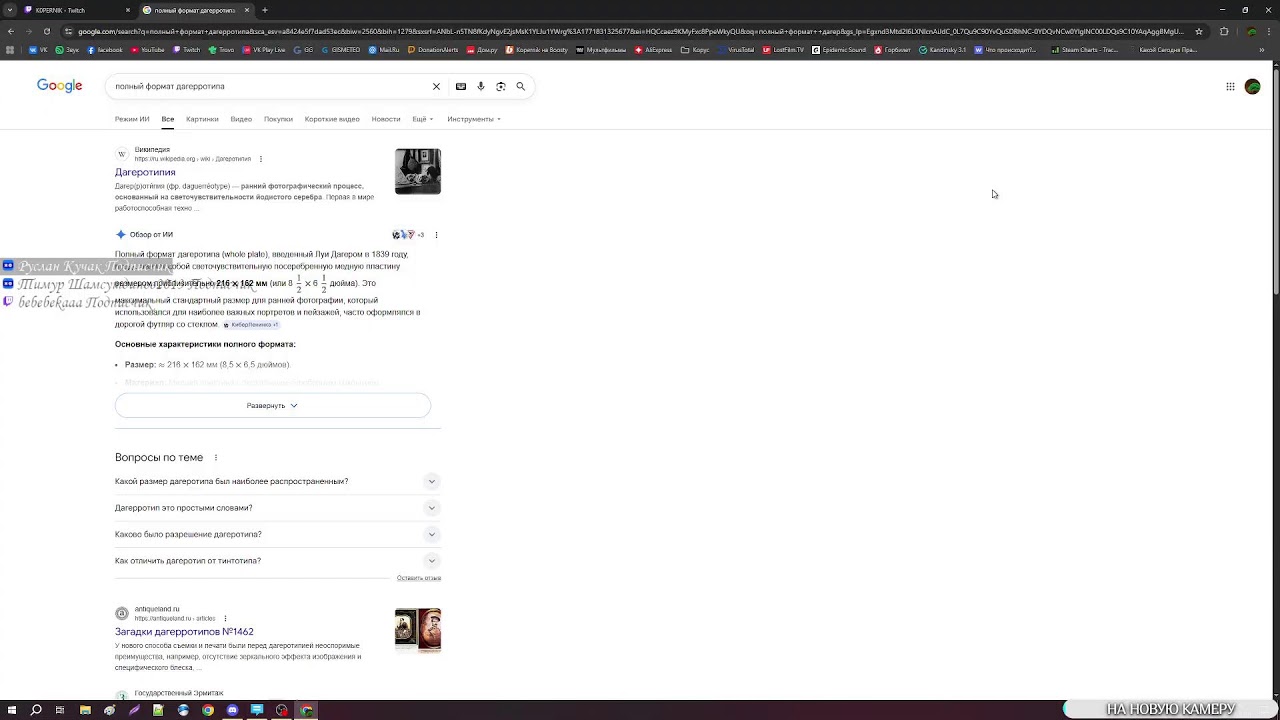Click the Google search input field

click(x=270, y=86)
